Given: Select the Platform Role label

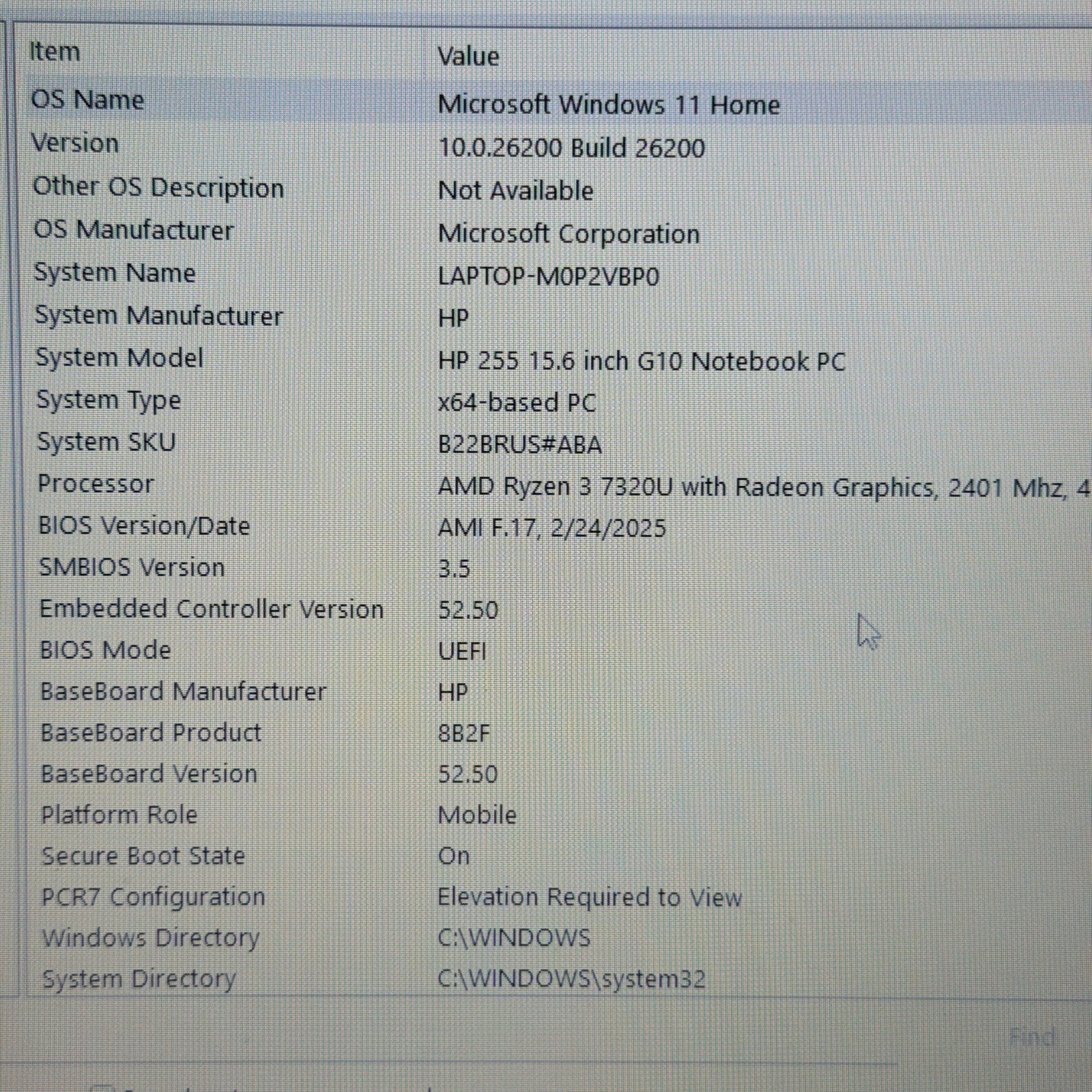Looking at the screenshot, I should (x=119, y=814).
